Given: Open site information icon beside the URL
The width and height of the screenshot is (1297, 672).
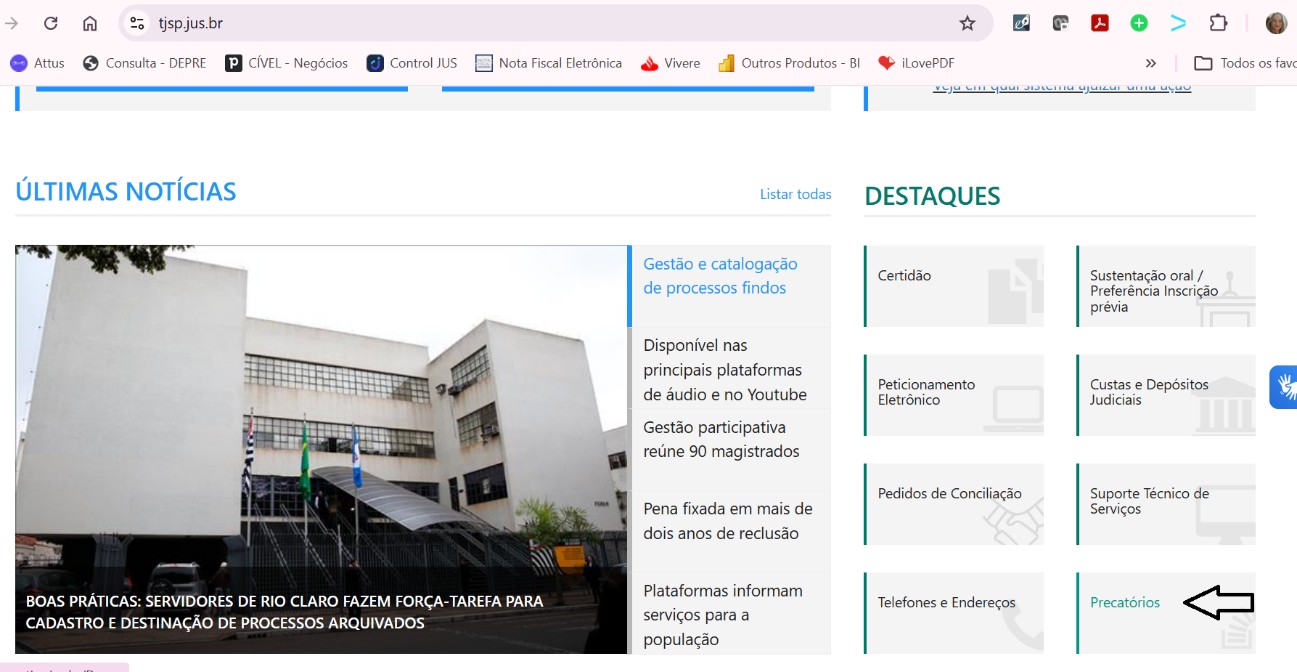Looking at the screenshot, I should tap(137, 23).
